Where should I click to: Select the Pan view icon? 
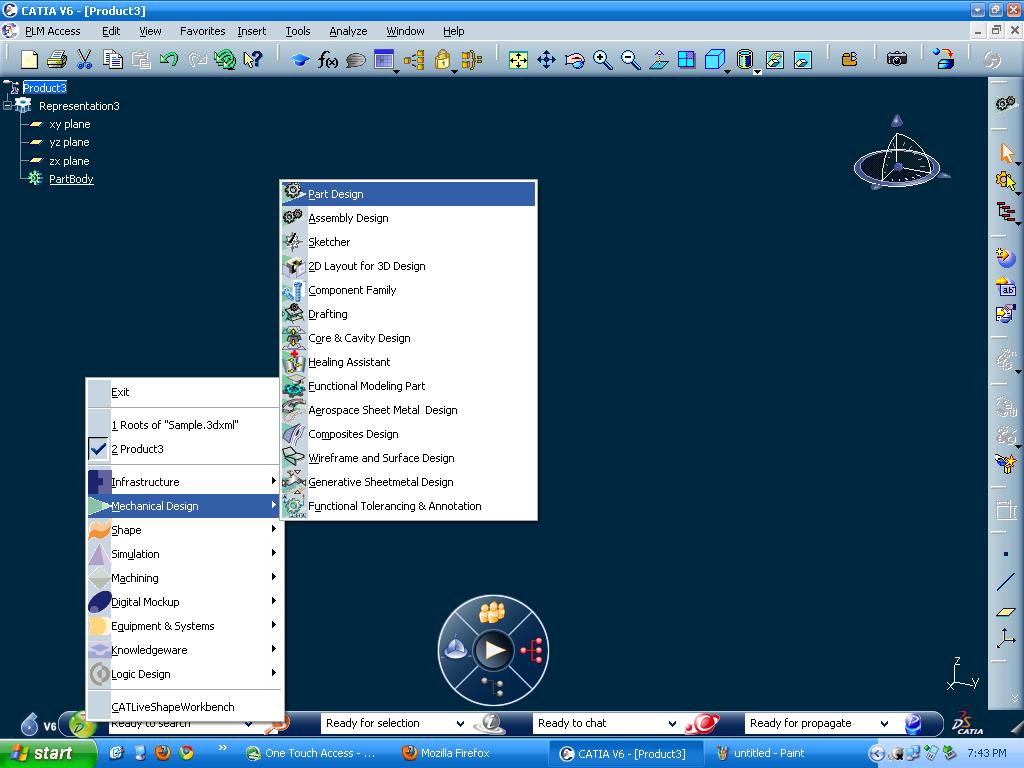pyautogui.click(x=546, y=60)
